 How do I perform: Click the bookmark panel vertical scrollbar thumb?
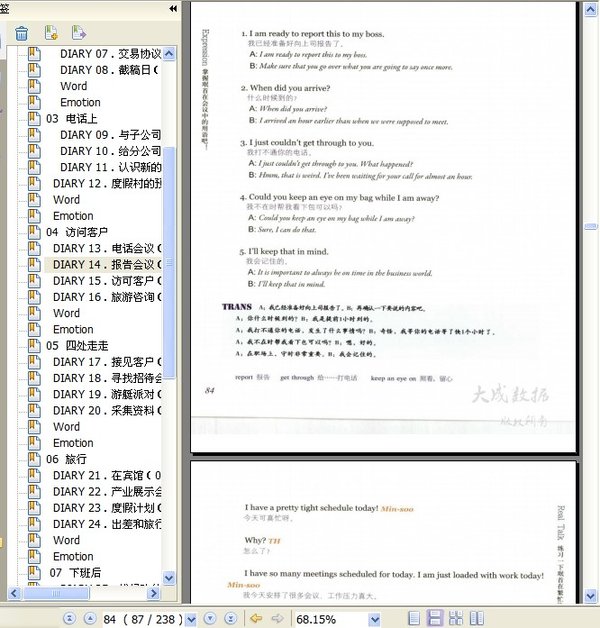click(169, 262)
